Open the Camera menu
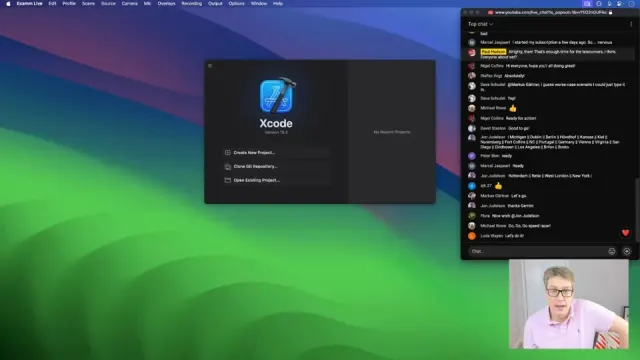 (129, 4)
